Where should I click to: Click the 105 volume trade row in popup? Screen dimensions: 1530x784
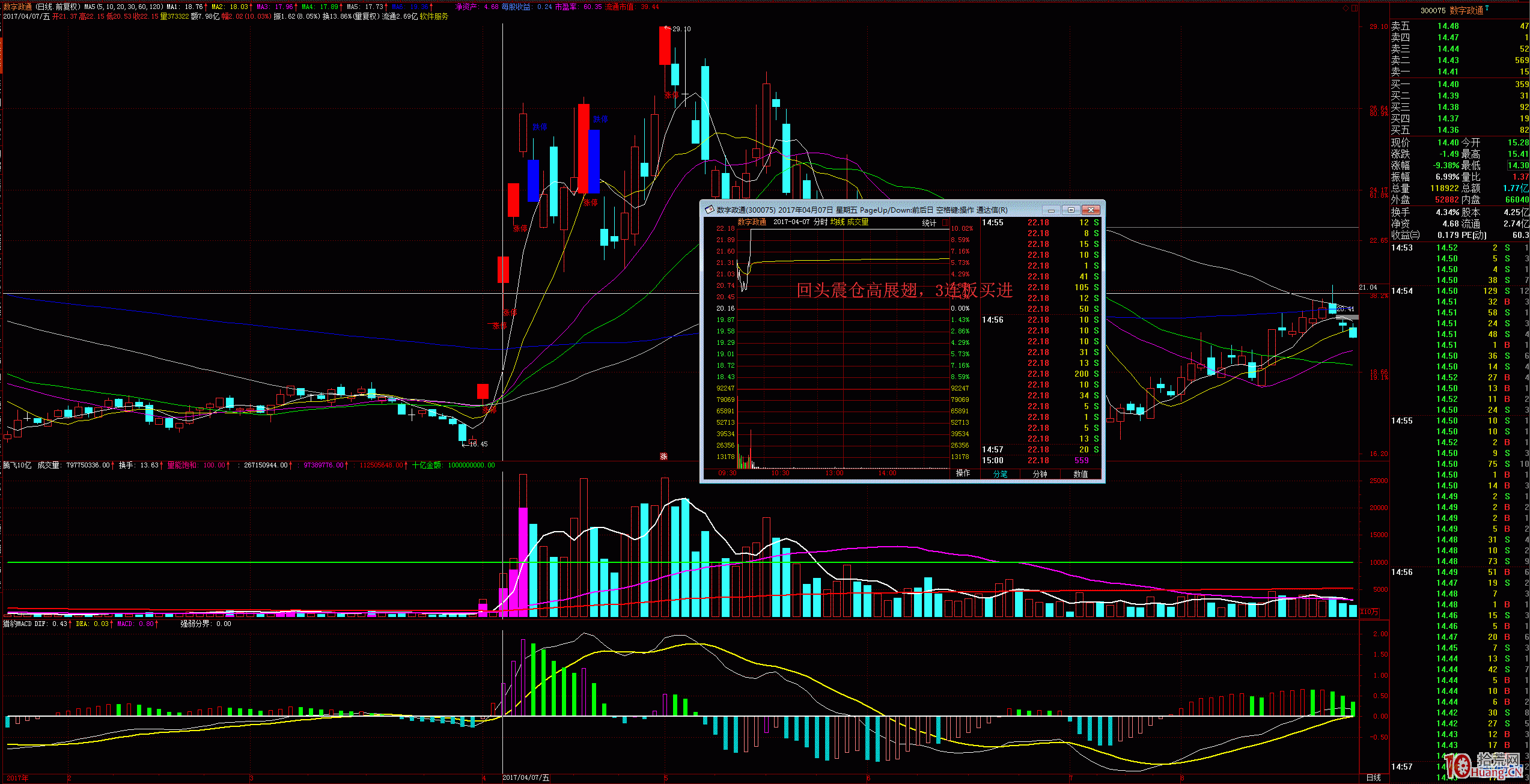1041,287
